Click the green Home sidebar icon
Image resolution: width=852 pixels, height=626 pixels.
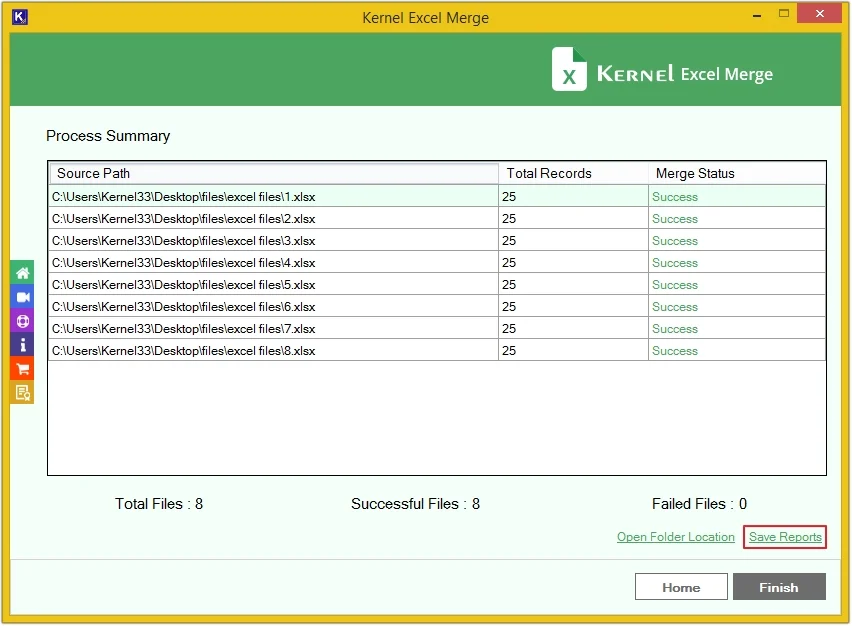(x=22, y=273)
